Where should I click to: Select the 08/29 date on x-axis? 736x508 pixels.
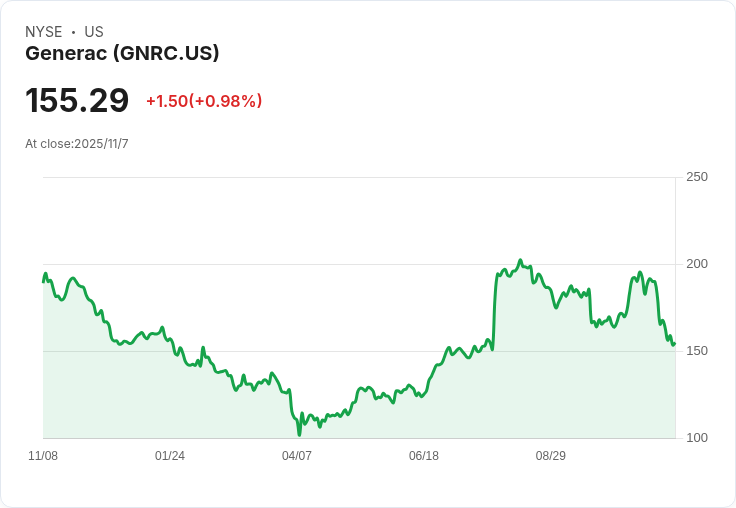pos(551,456)
